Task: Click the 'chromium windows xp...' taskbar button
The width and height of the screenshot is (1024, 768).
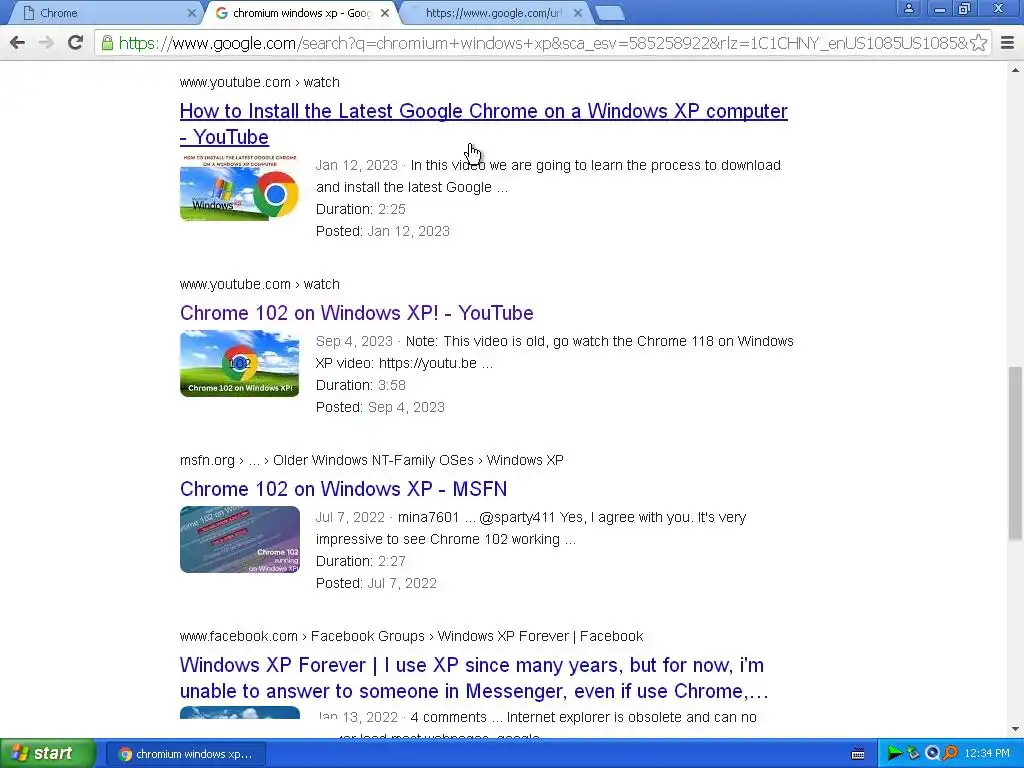Action: (x=186, y=754)
